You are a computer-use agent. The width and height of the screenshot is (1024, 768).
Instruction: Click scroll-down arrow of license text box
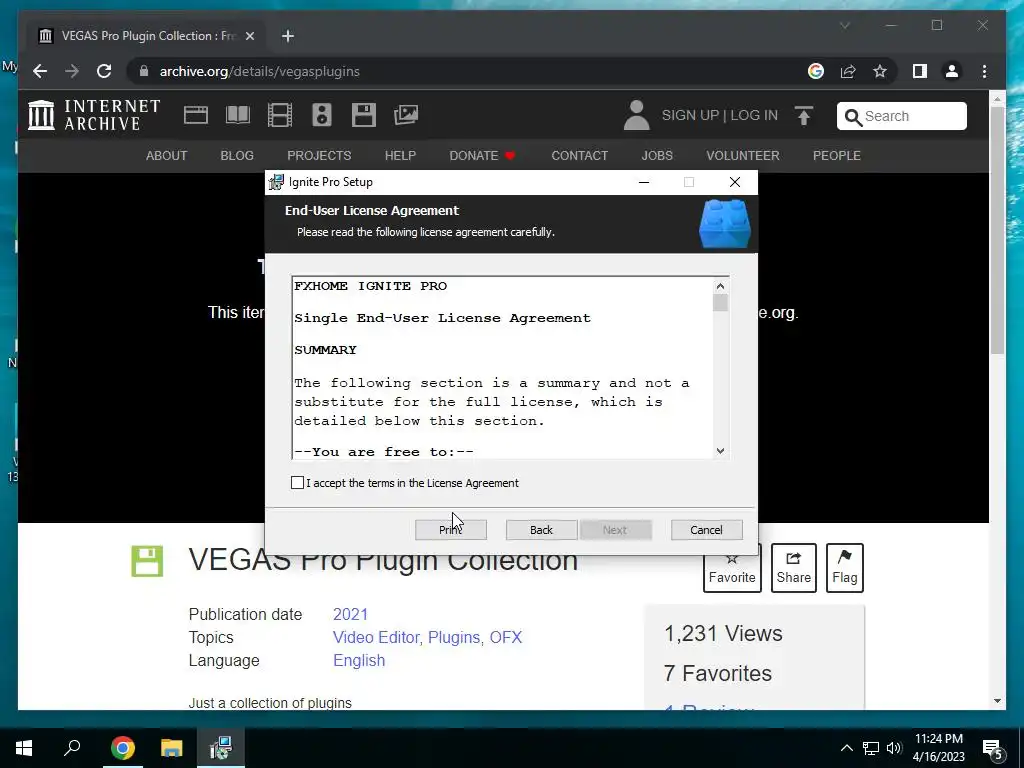coord(720,451)
